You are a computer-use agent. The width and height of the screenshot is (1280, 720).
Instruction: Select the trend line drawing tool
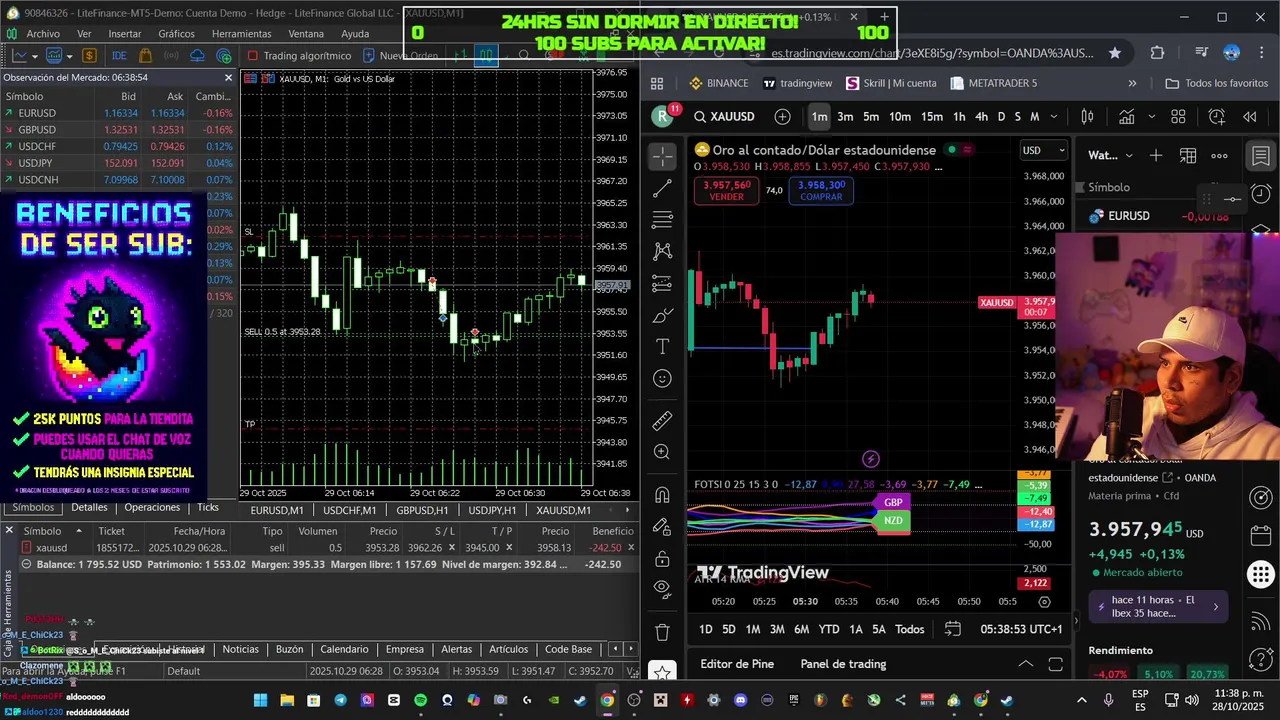click(x=662, y=188)
